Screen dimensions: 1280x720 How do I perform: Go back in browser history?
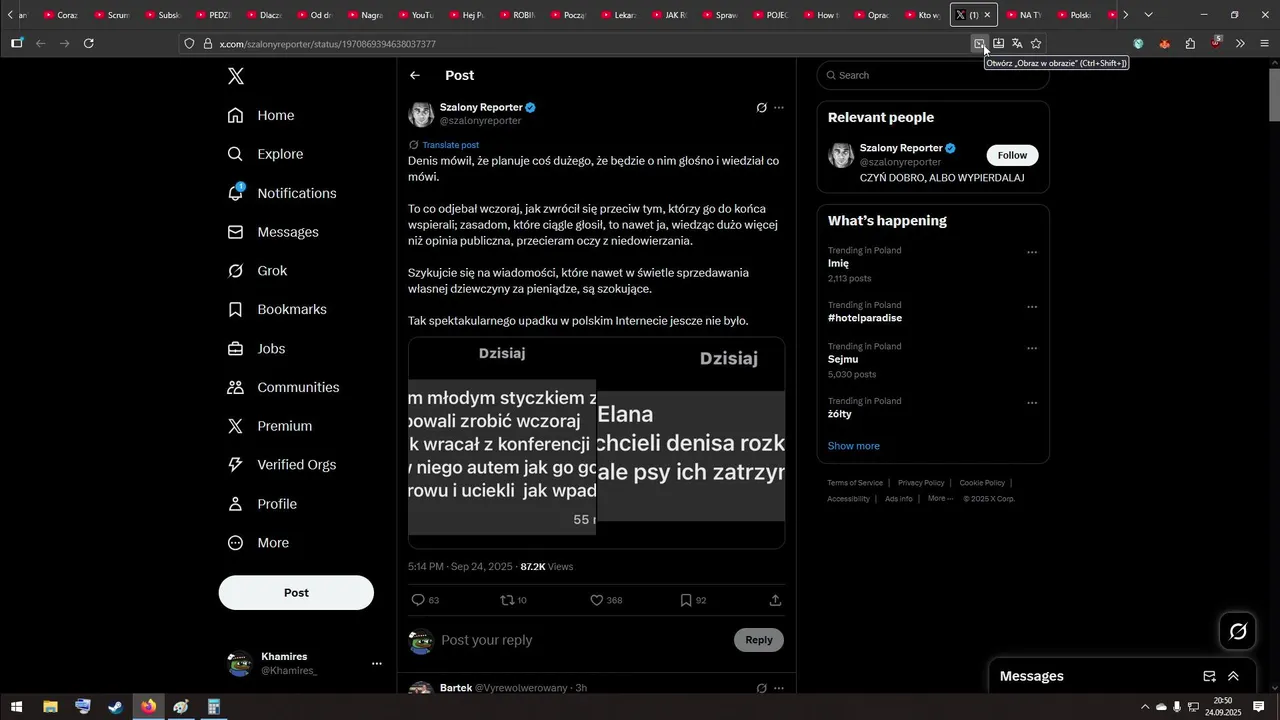tap(41, 44)
